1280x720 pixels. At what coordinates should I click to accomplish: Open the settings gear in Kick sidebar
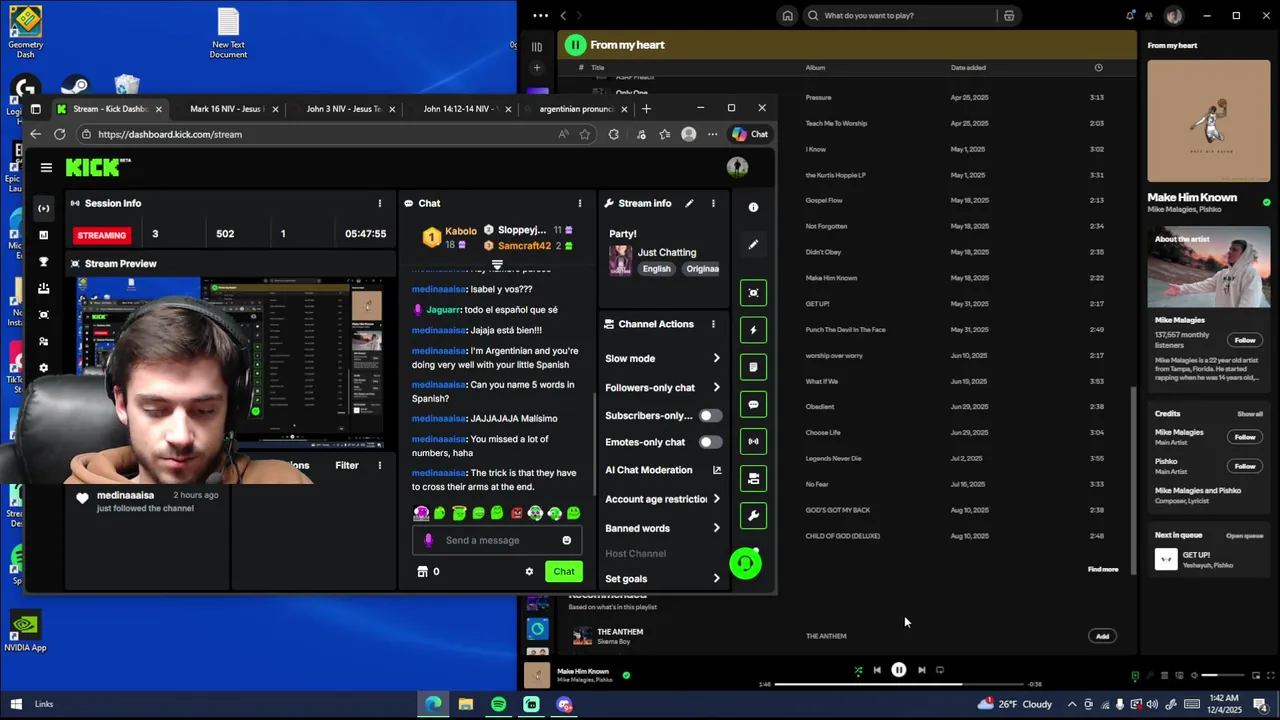pyautogui.click(x=43, y=368)
